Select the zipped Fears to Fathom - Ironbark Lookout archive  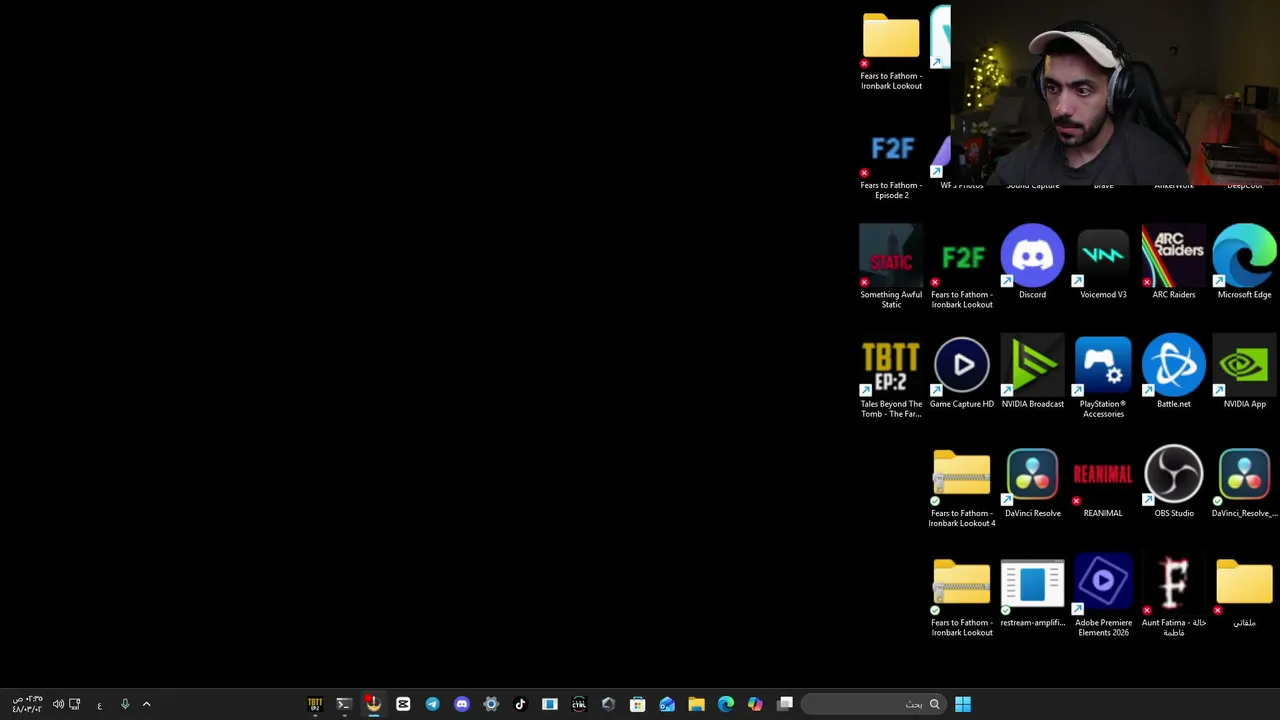click(962, 597)
